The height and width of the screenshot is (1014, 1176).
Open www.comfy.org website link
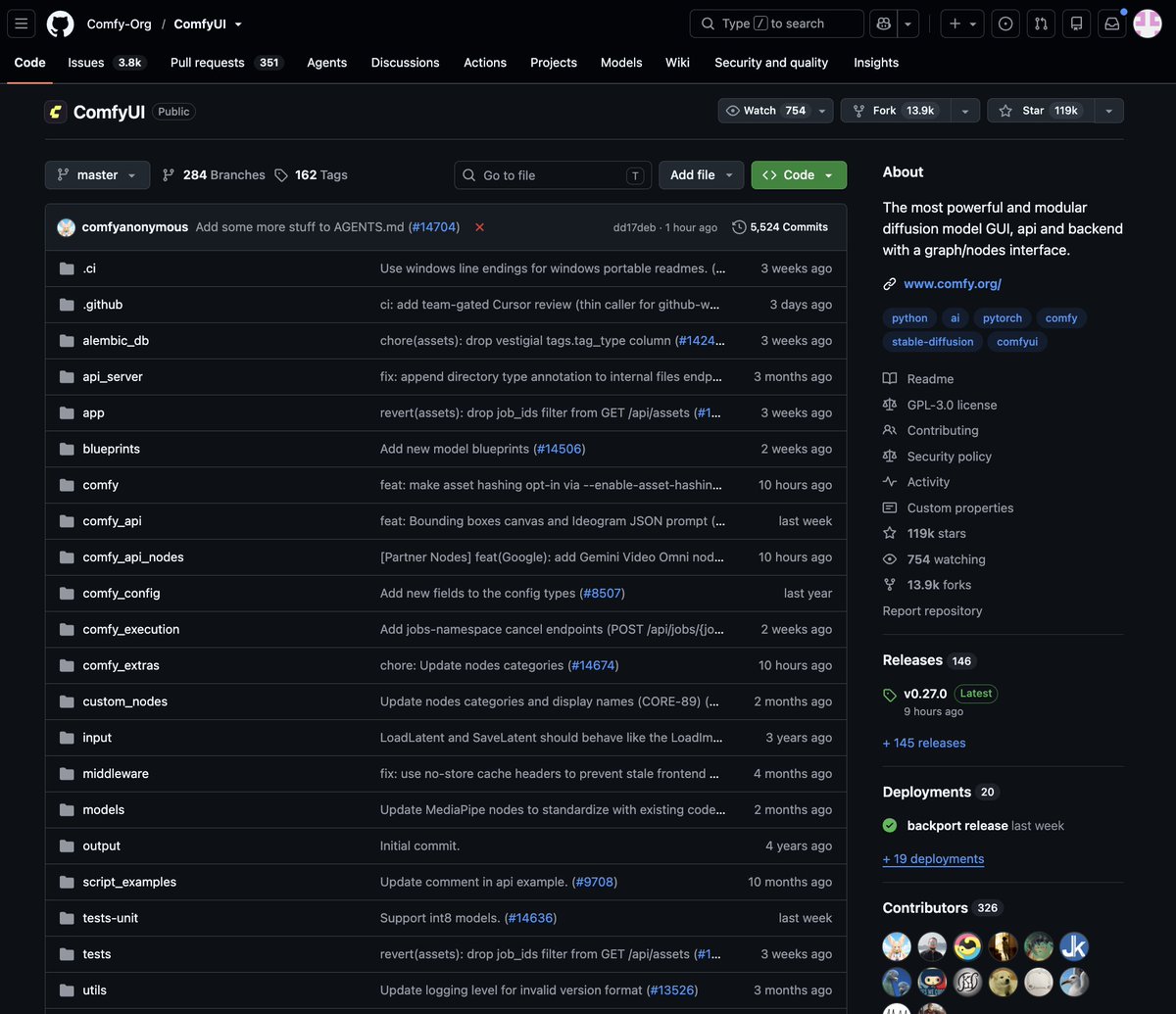click(953, 284)
